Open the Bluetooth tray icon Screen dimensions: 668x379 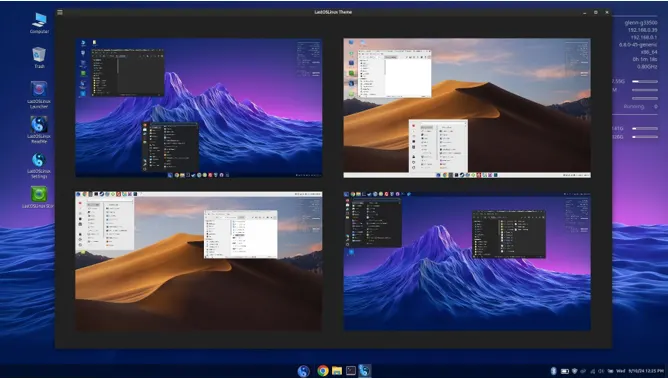pos(553,371)
